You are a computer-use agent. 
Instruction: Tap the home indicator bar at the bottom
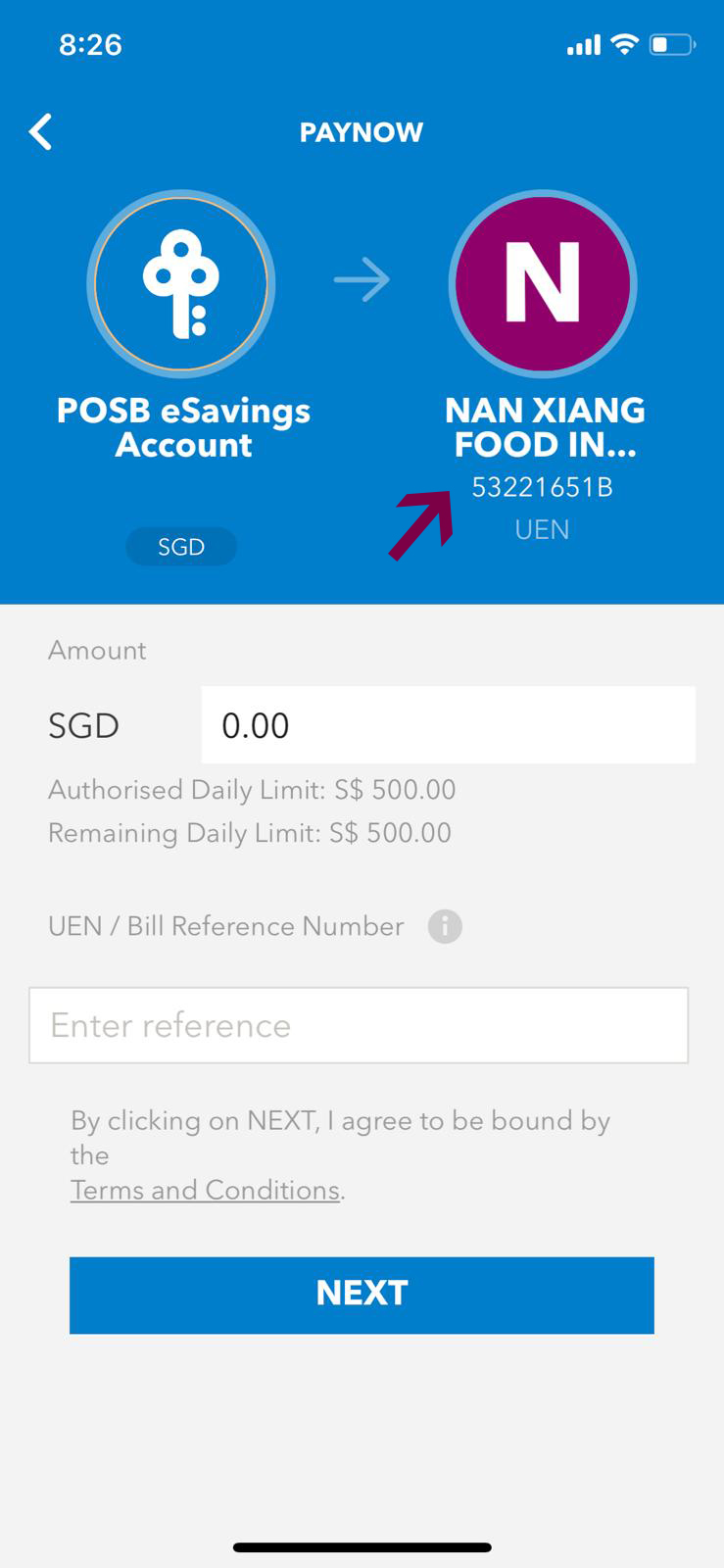click(362, 1547)
